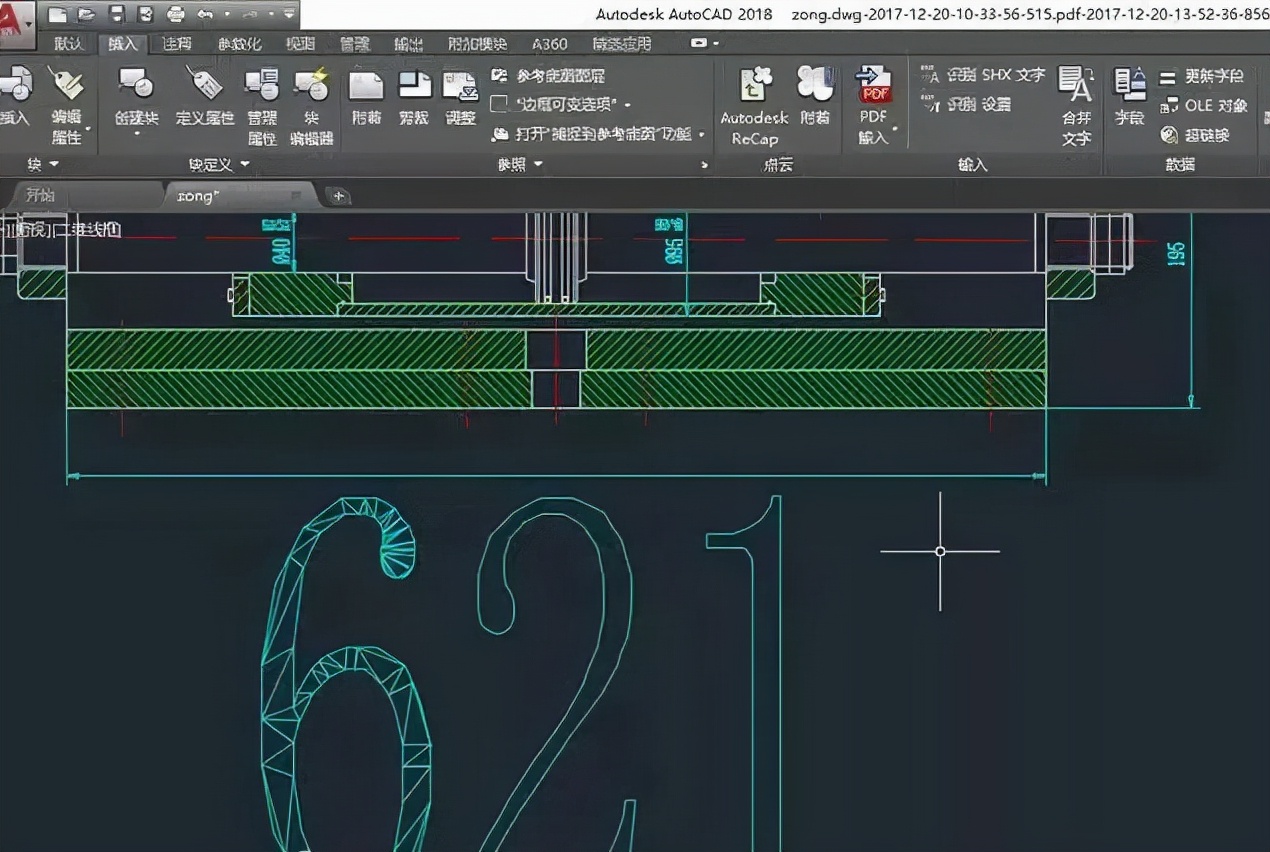Open the A360 ribbon tab
The height and width of the screenshot is (852, 1270).
tap(549, 44)
